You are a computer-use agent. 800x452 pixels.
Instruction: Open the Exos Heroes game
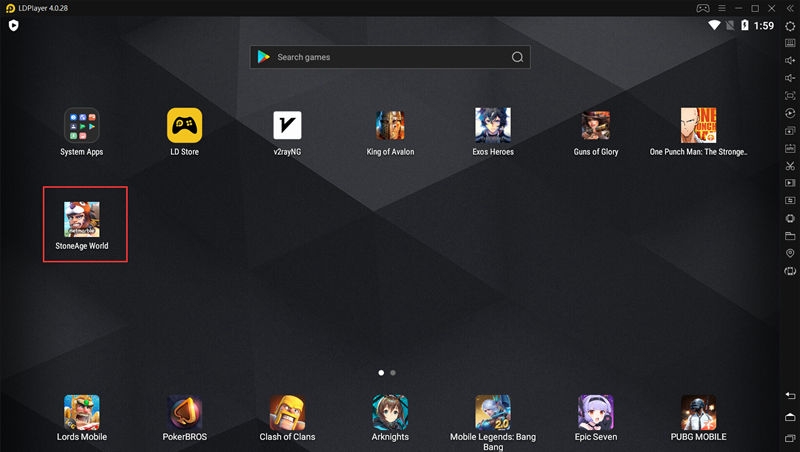tap(493, 125)
